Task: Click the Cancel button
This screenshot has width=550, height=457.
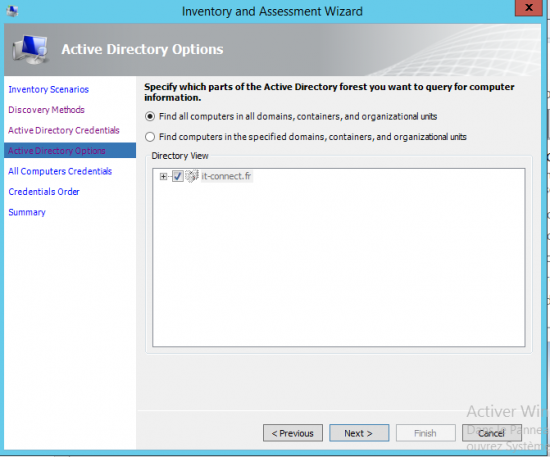Action: [491, 433]
